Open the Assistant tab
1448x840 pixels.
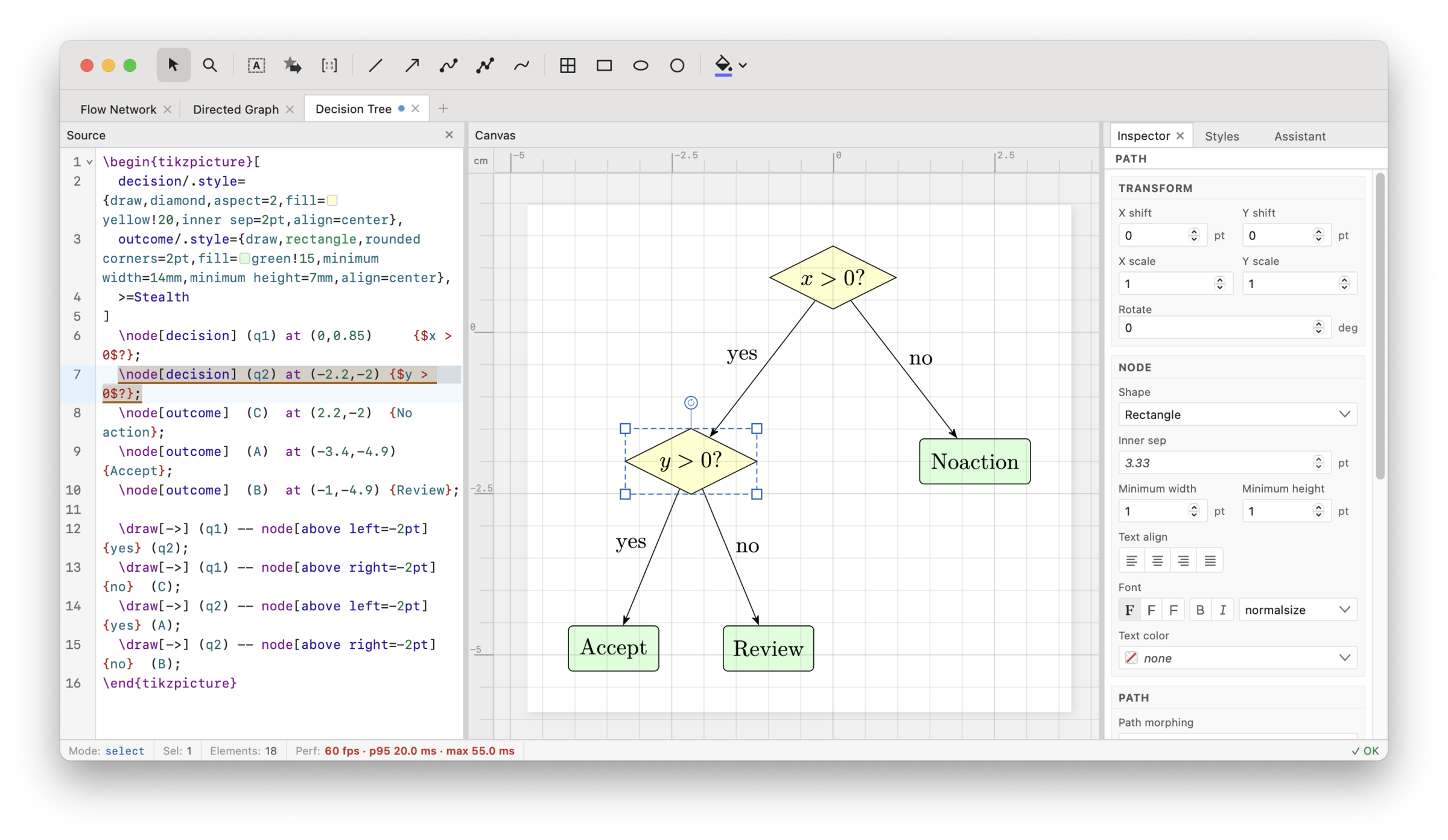(1300, 136)
